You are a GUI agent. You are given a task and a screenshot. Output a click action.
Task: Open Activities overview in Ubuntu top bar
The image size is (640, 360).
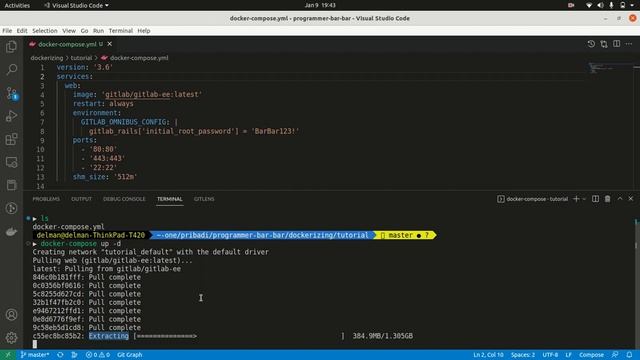pos(17,5)
